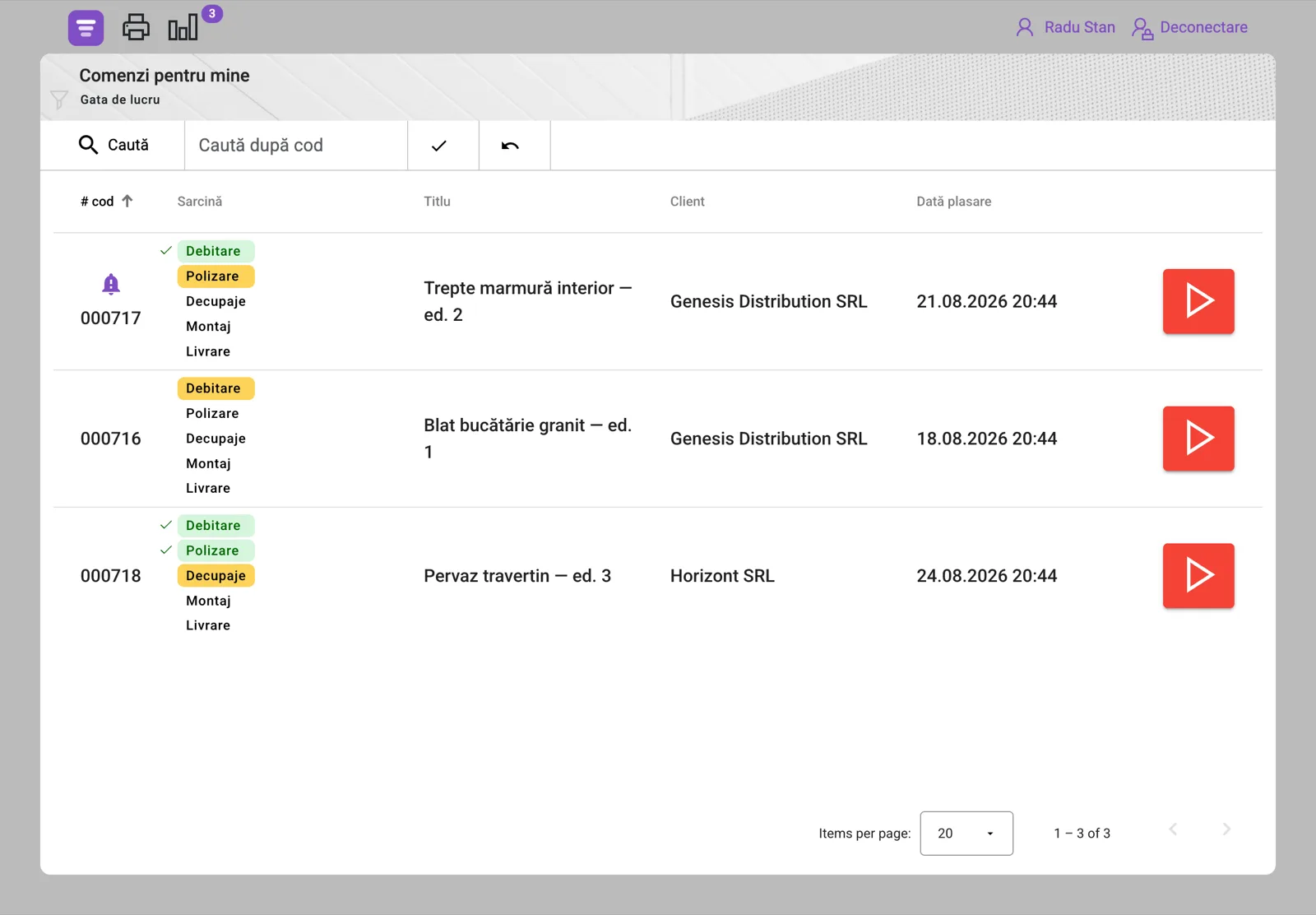Screen dimensions: 1316x915
Task: Start order 000716 with red play button
Action: [1198, 439]
